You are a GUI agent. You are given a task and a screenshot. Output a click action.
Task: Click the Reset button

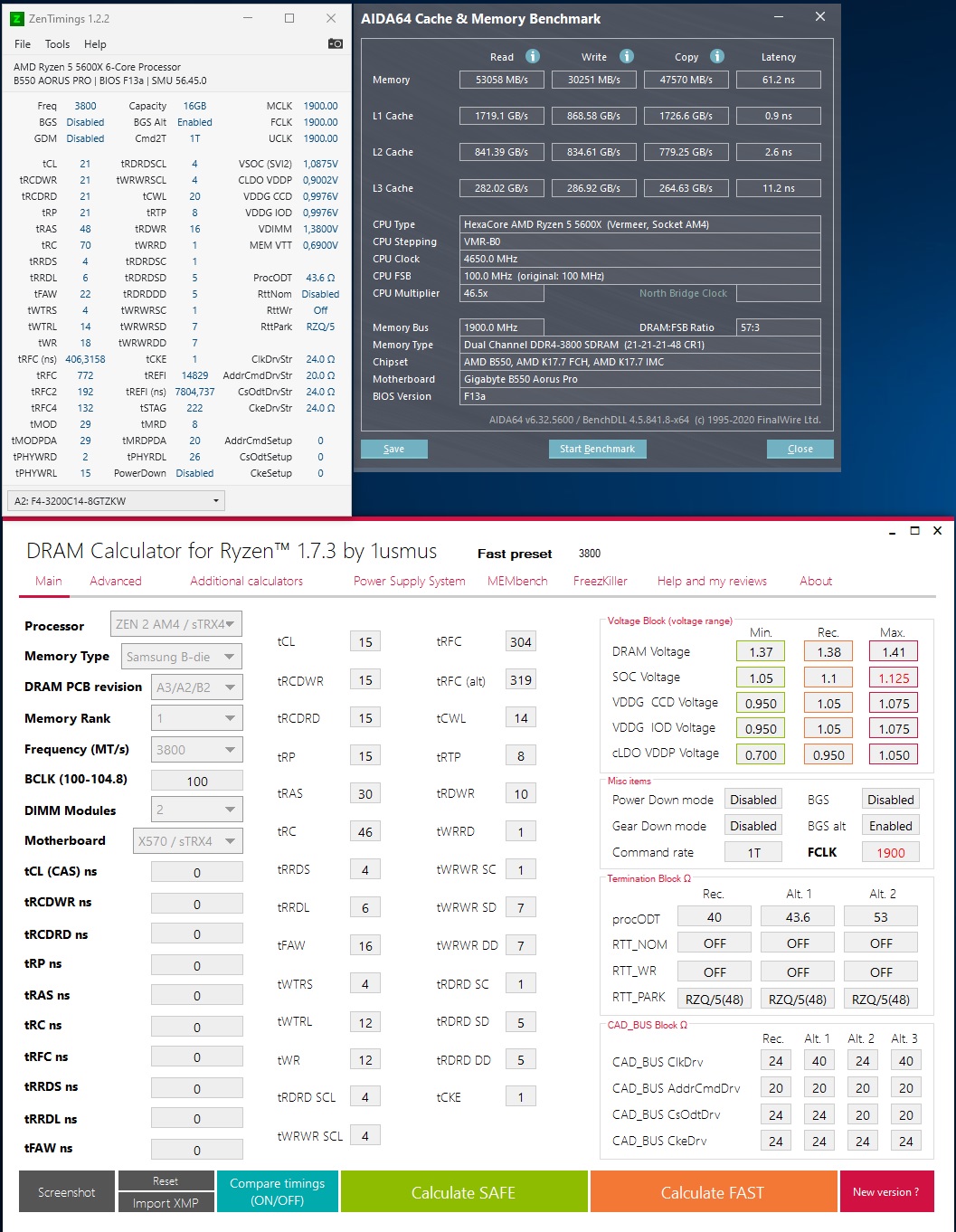(166, 1180)
